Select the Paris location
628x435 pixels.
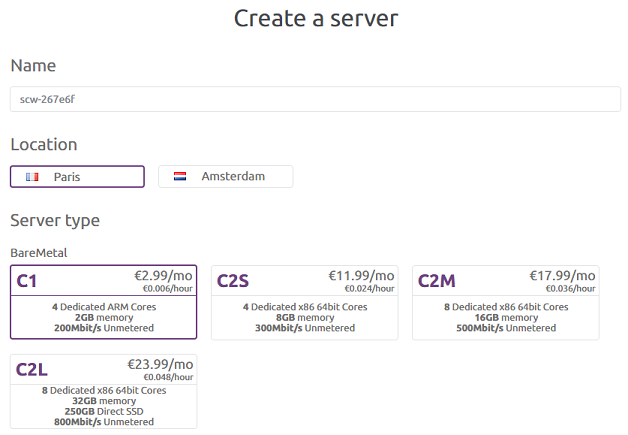click(x=77, y=177)
